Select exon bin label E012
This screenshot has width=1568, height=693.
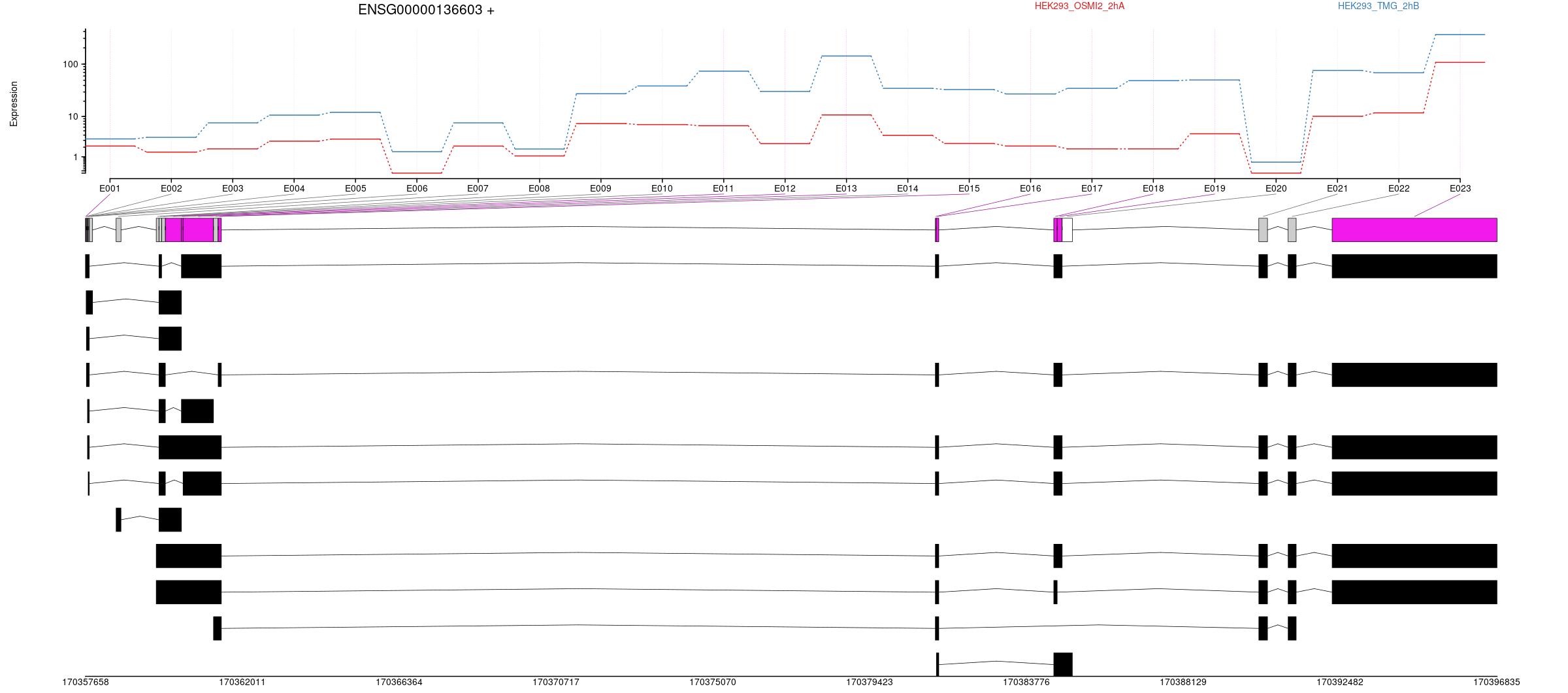[785, 188]
